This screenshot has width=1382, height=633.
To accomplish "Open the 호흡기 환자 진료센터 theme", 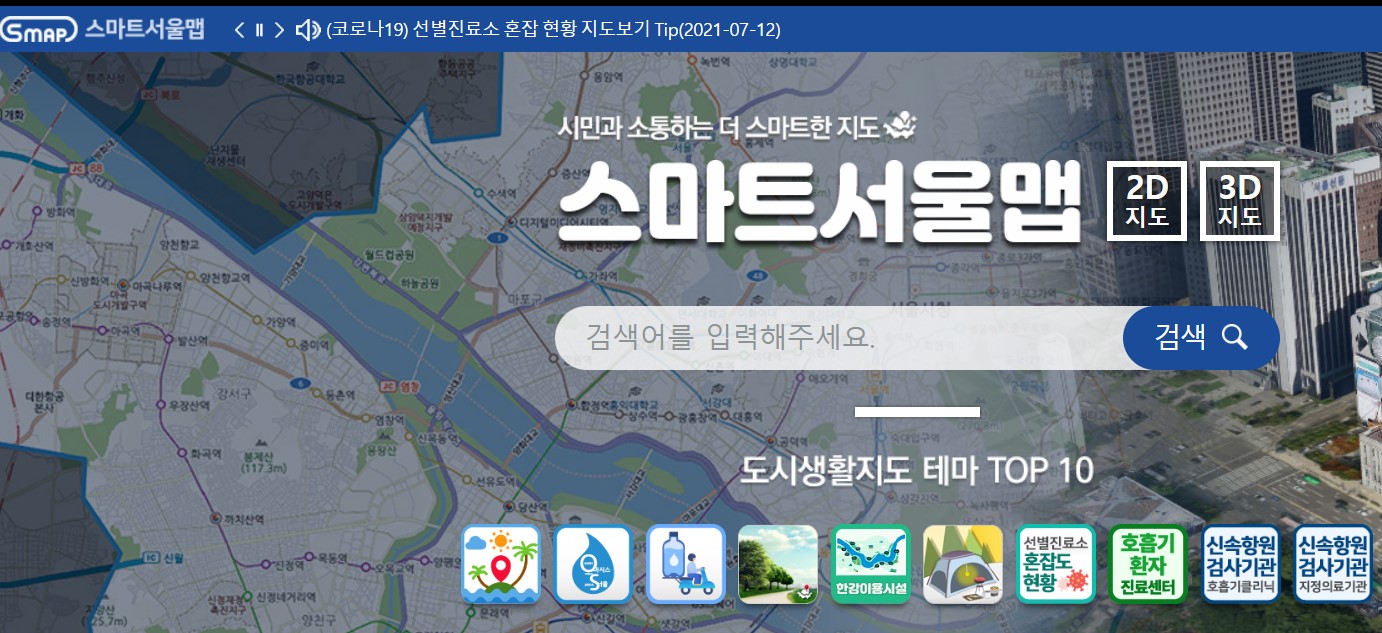I will pyautogui.click(x=1148, y=564).
